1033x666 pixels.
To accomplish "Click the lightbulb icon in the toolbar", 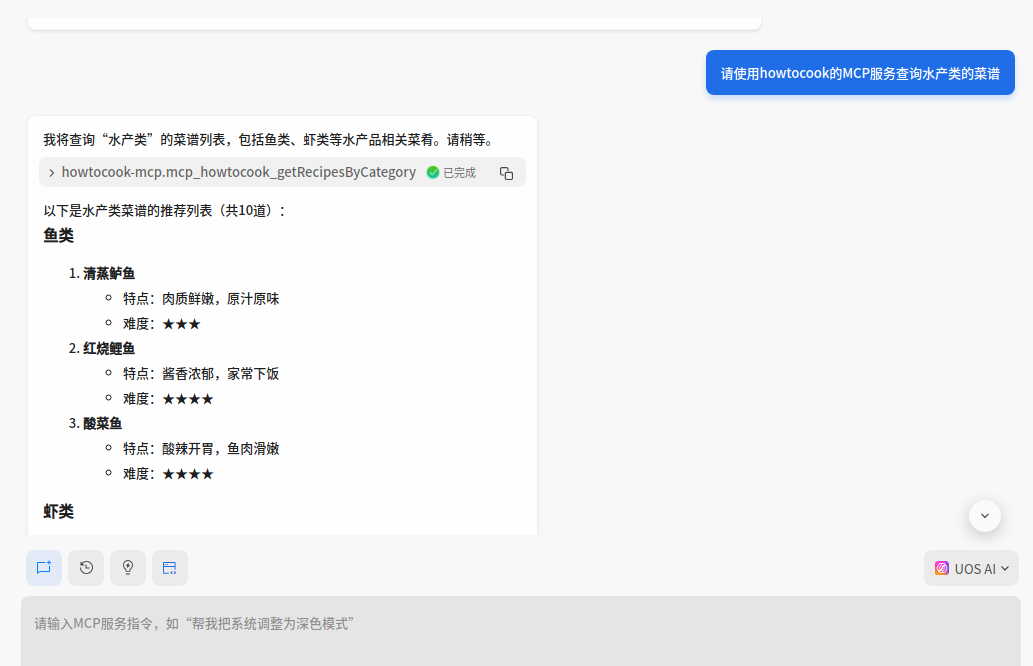I will 128,568.
